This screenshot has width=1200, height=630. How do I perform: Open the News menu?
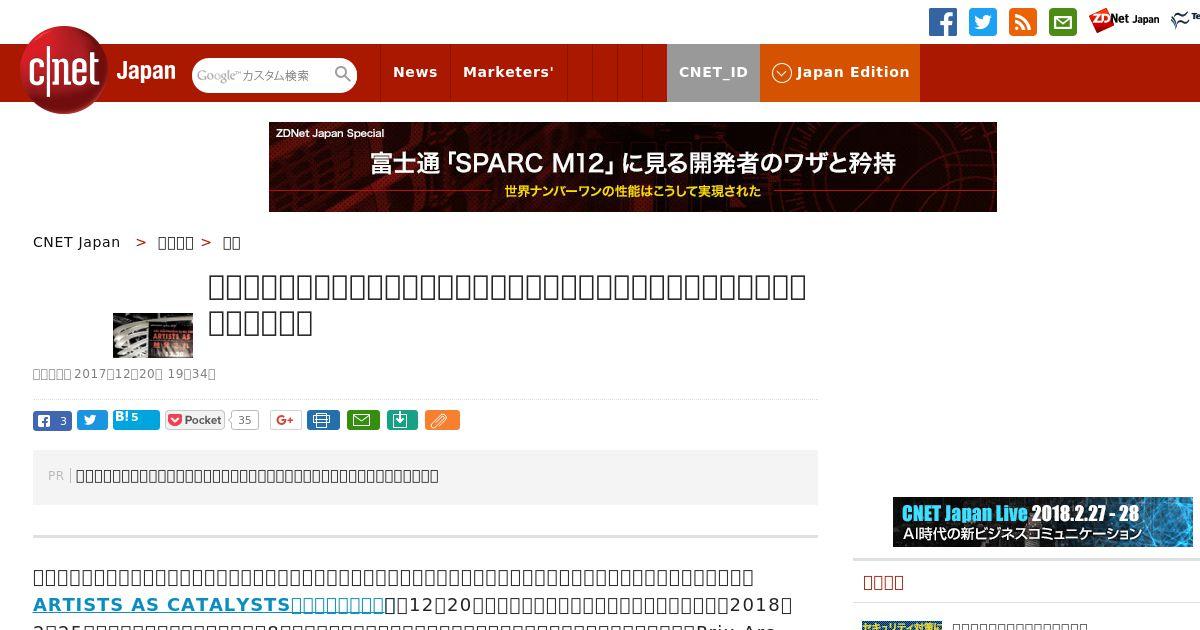click(415, 72)
